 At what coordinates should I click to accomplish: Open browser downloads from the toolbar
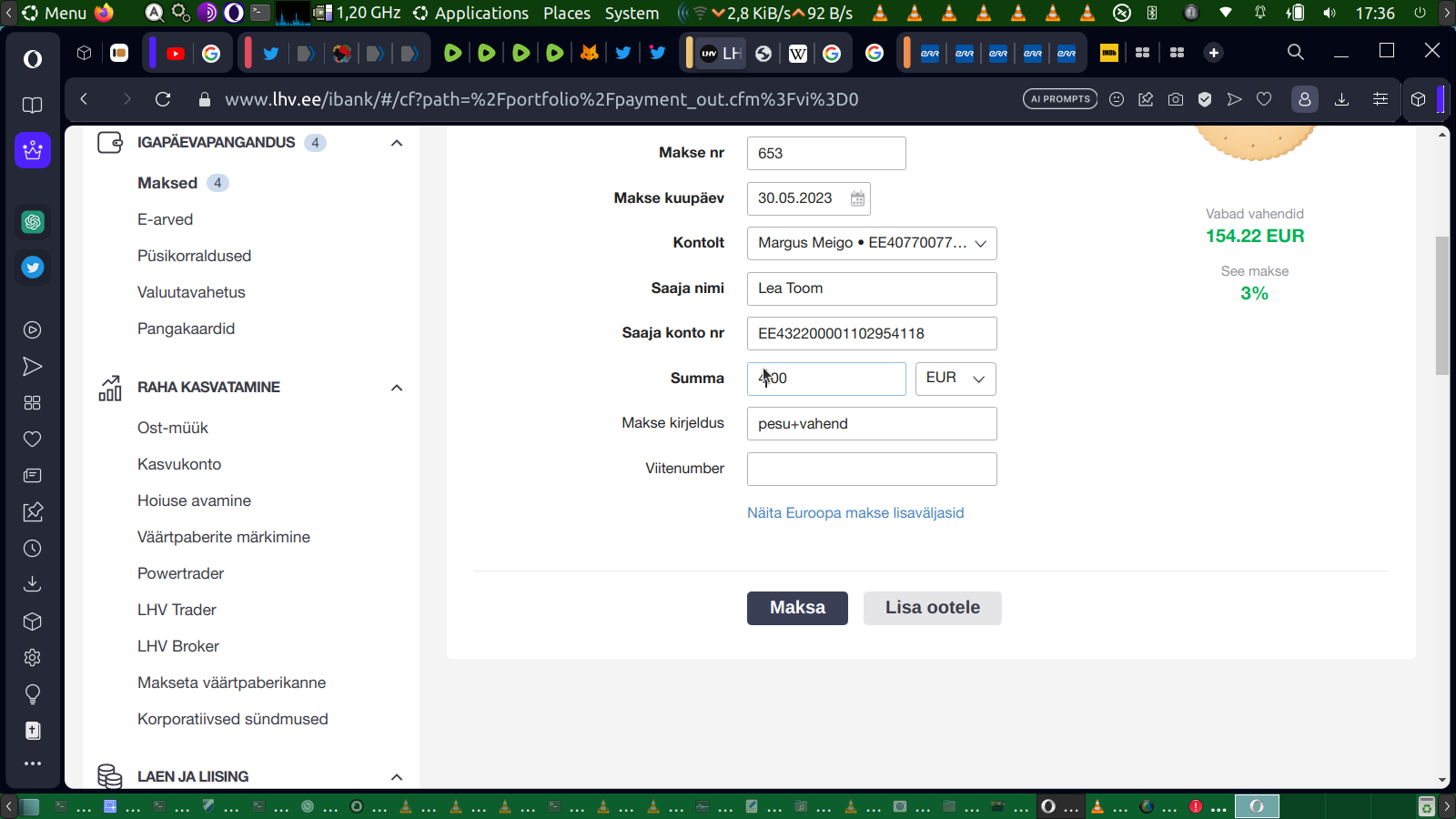1341,99
